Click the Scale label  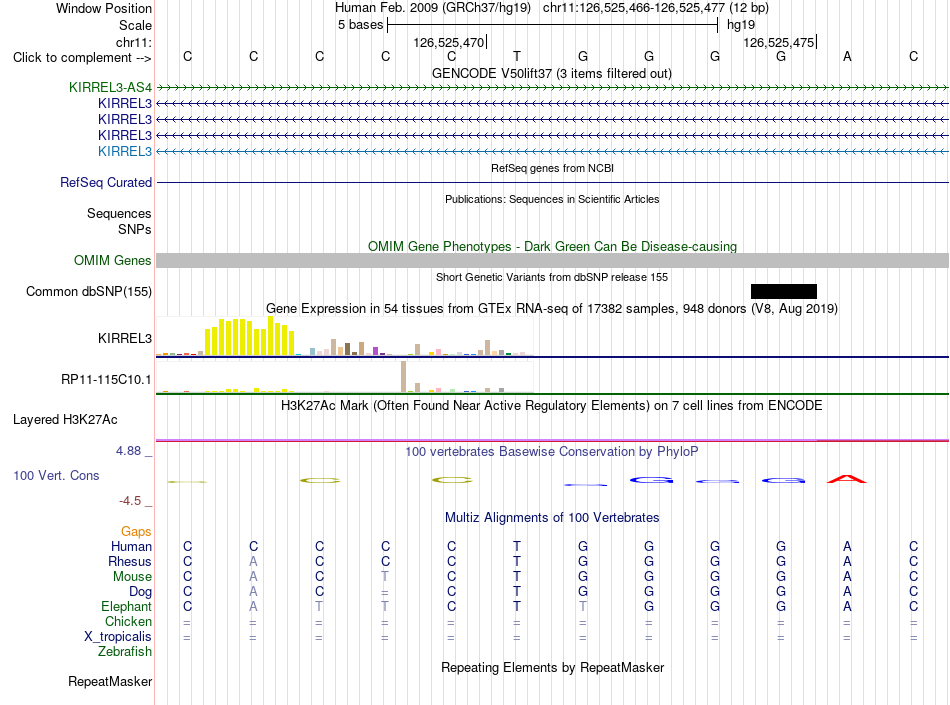[135, 25]
